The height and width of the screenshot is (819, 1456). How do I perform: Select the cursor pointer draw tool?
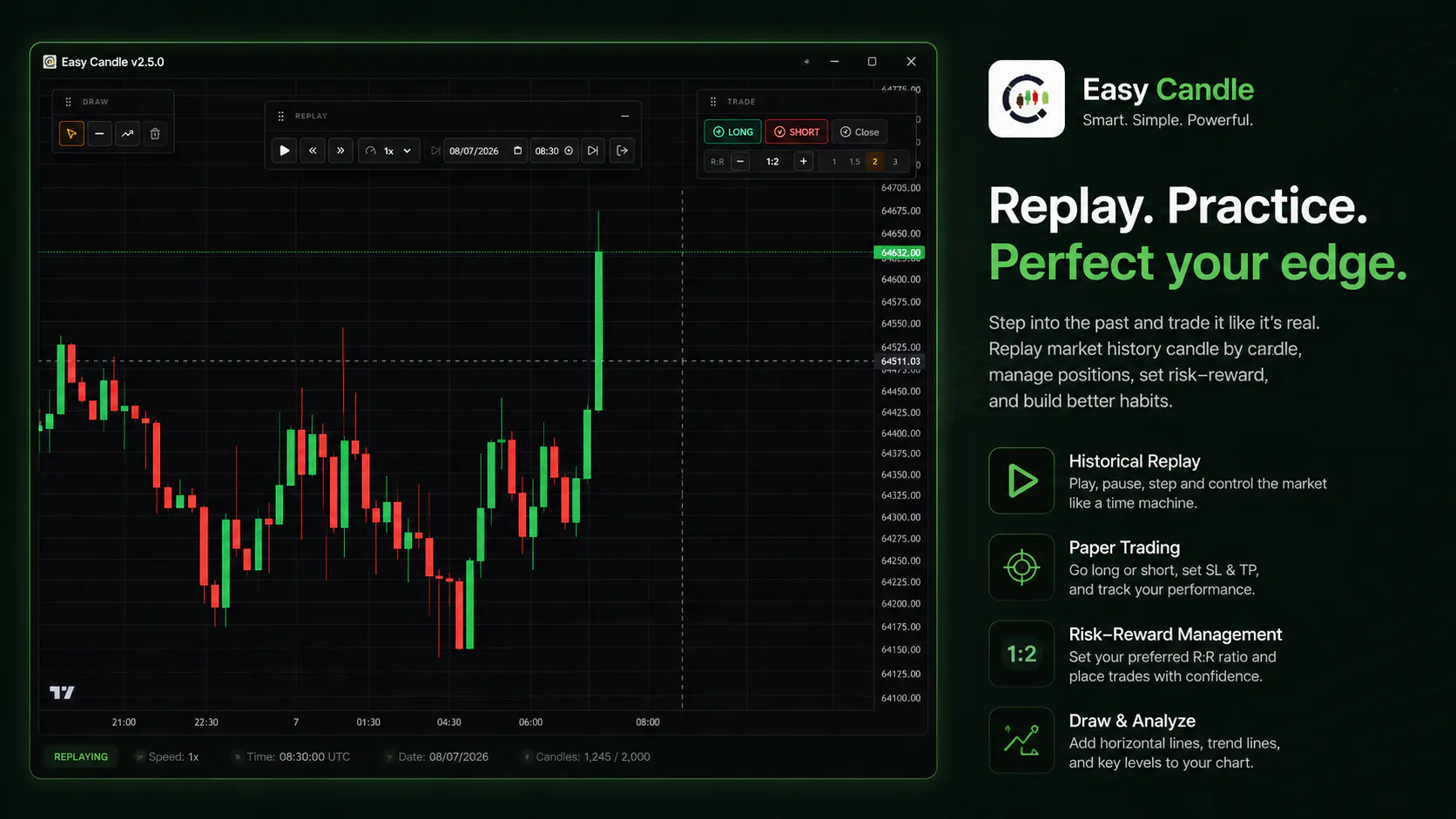point(71,134)
